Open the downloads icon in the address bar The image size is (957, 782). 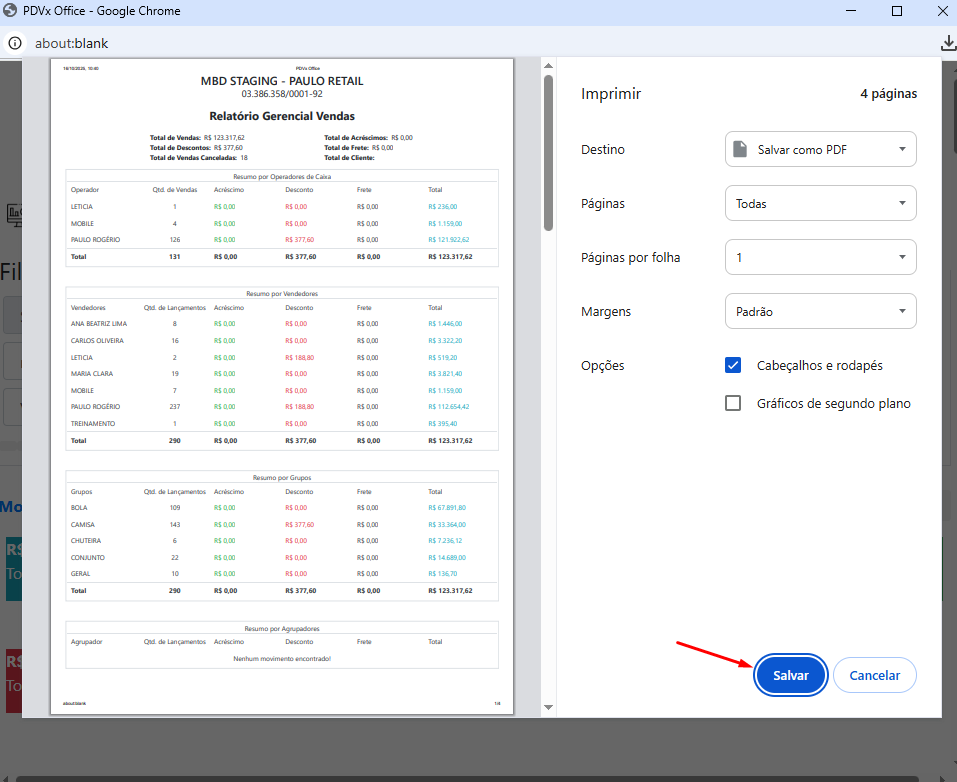(x=948, y=43)
